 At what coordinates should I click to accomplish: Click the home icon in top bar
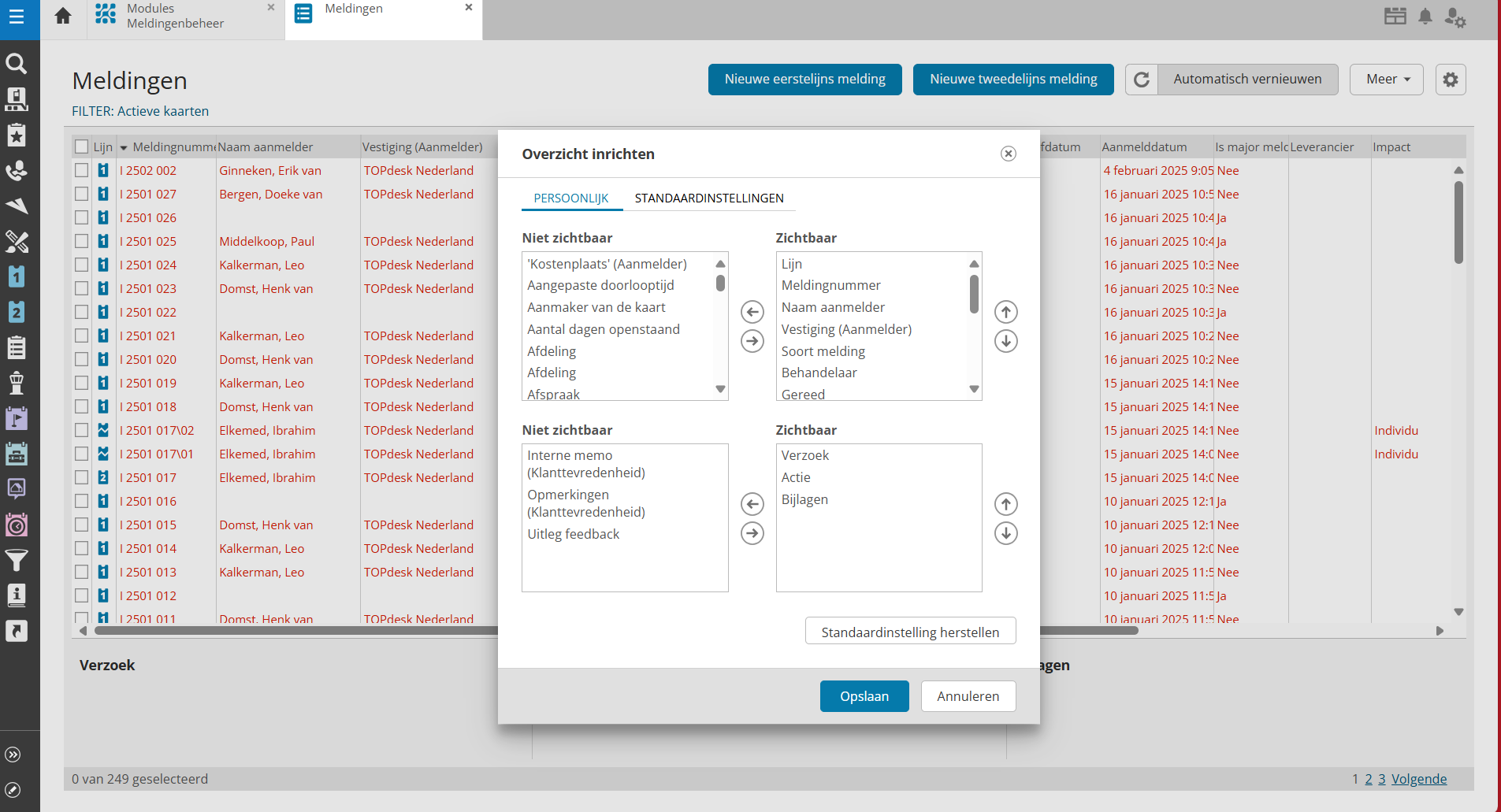[63, 16]
